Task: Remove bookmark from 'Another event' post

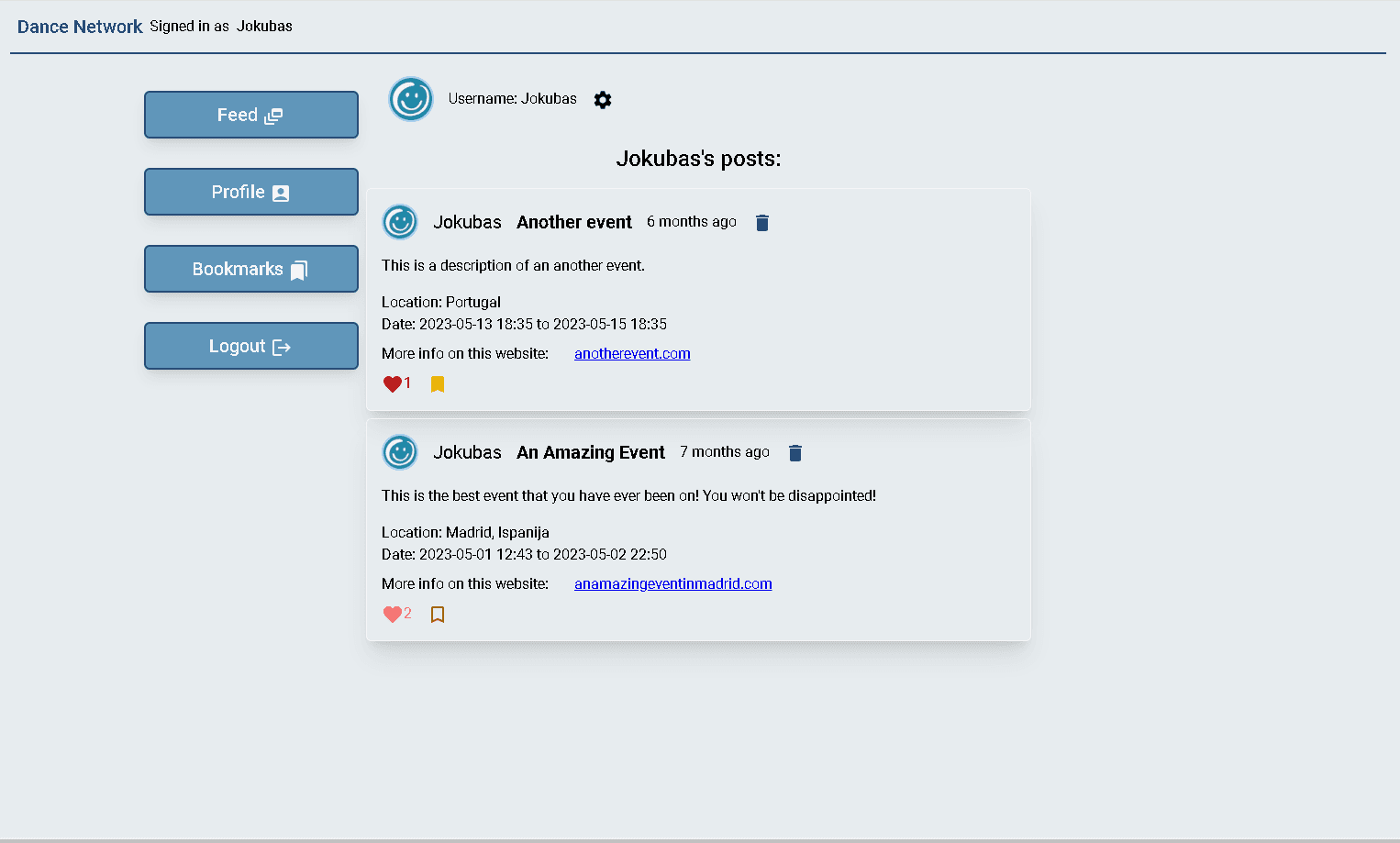Action: [438, 384]
